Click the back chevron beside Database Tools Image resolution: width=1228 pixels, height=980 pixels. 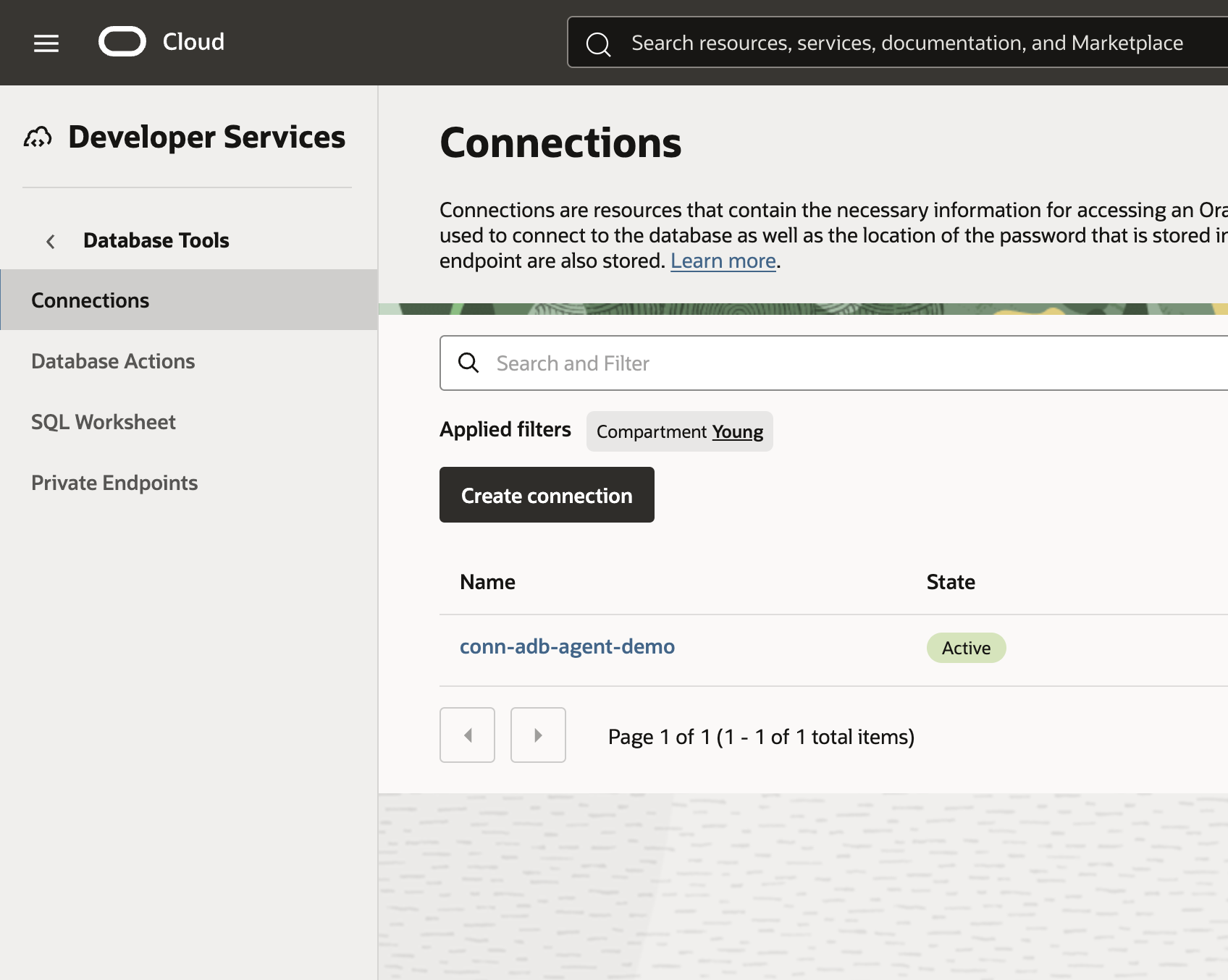pos(51,241)
